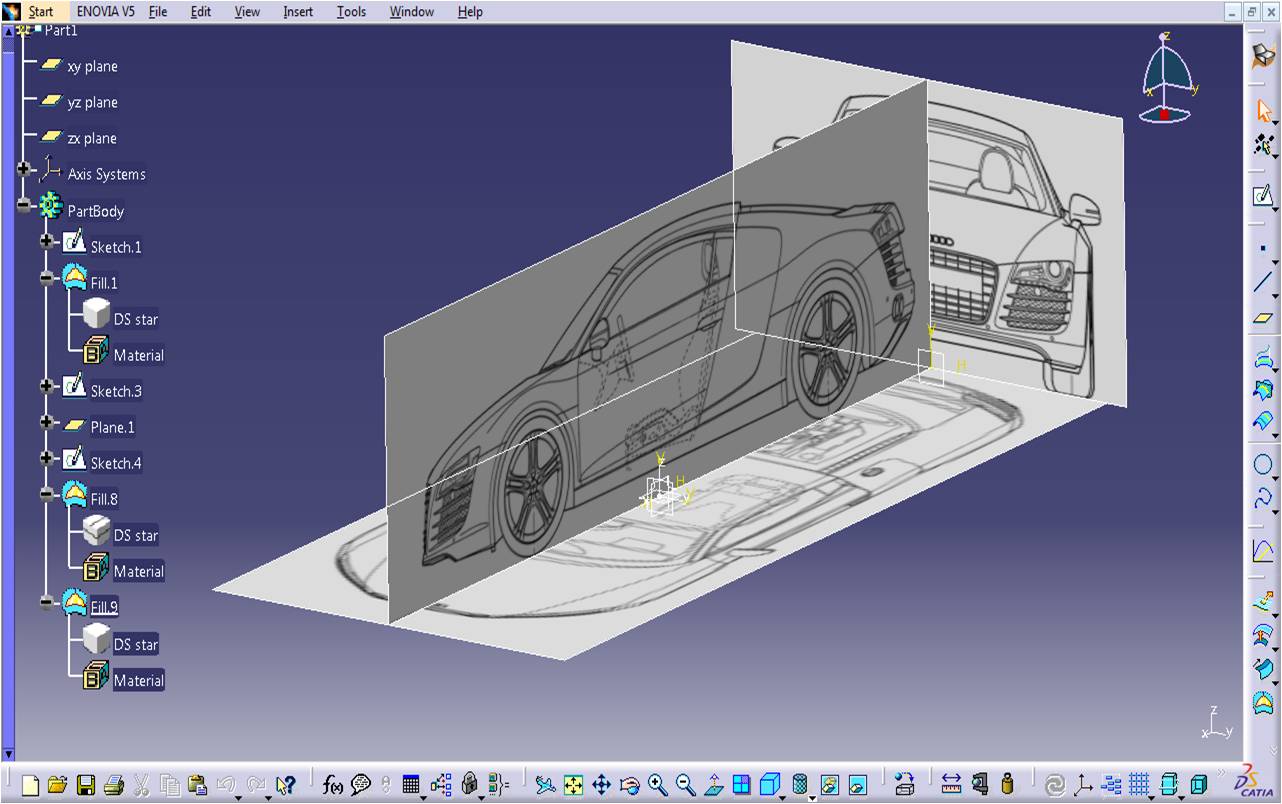Activate the Pan arrows tool
Image resolution: width=1282 pixels, height=804 pixels.
tap(601, 785)
